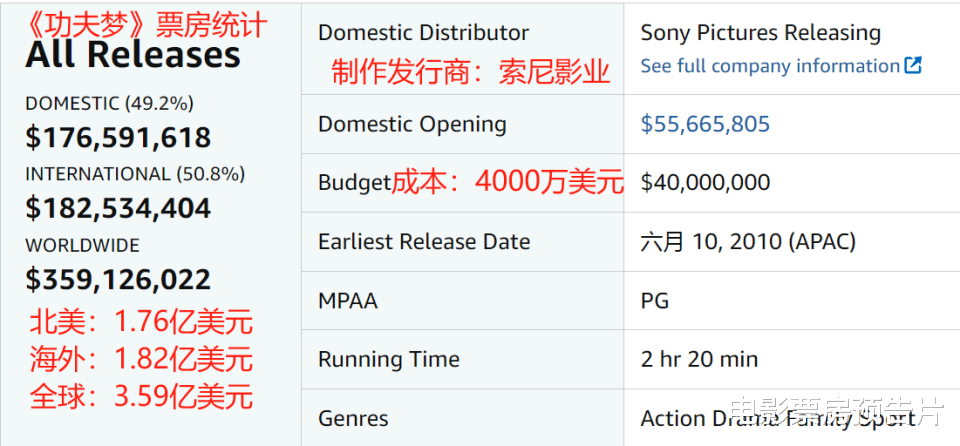
Task: Select the Earliest Release Date label
Action: [x=424, y=241]
